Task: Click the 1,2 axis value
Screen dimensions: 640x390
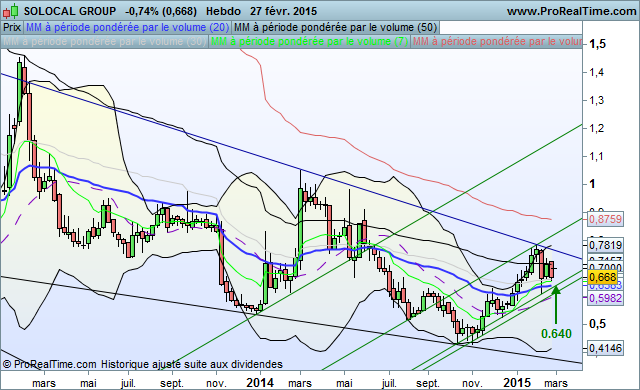Action: pyautogui.click(x=596, y=128)
